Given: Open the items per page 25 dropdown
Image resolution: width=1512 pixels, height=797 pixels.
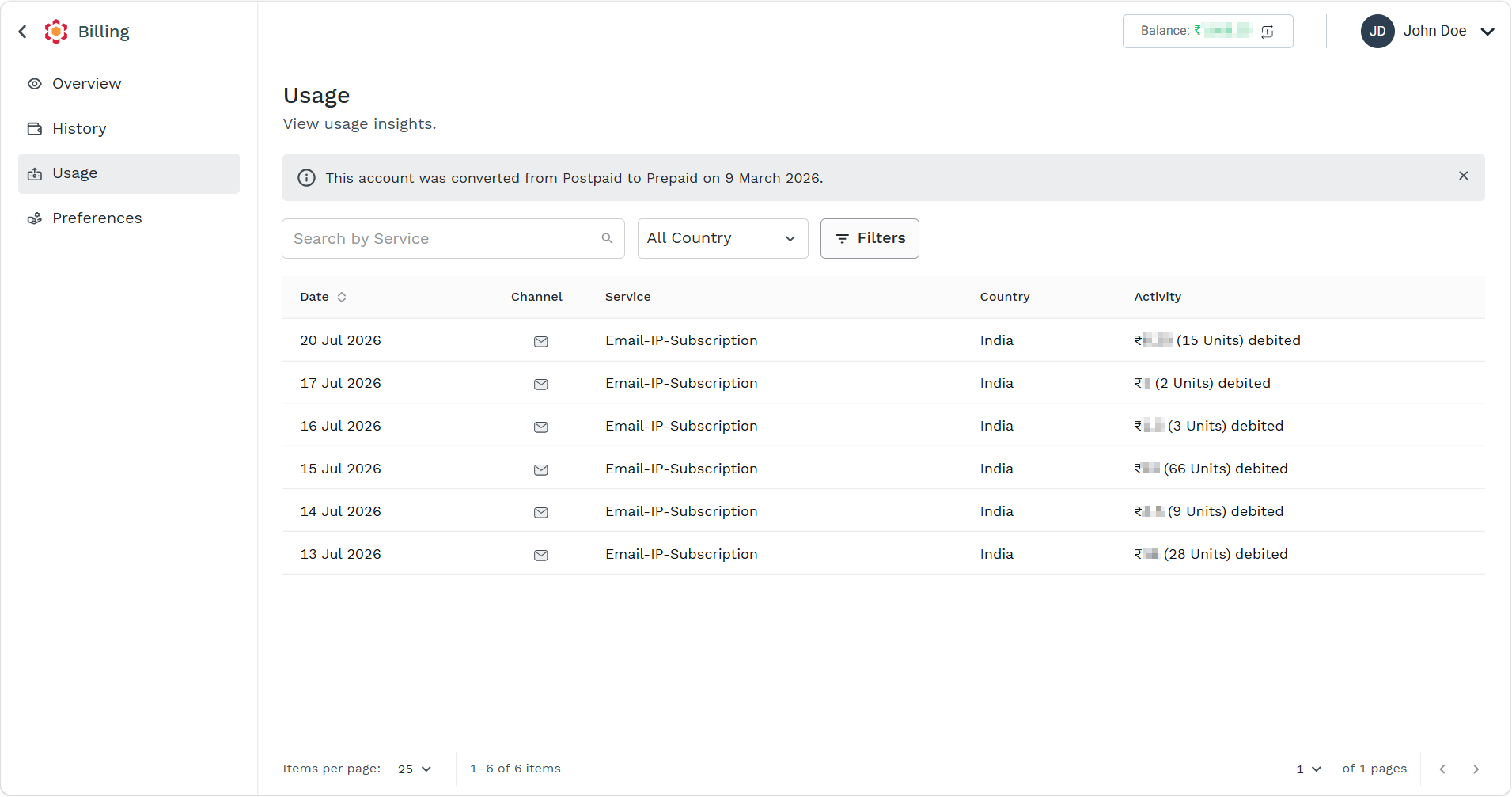Looking at the screenshot, I should pyautogui.click(x=415, y=769).
